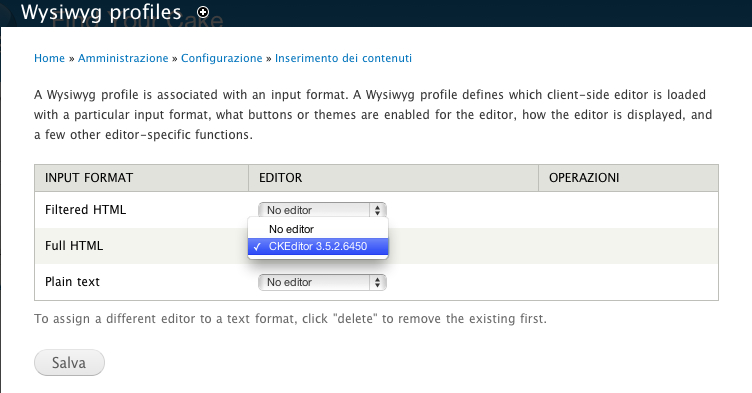Open the Plain text "No editor" dropdown
The height and width of the screenshot is (393, 752).
click(322, 282)
